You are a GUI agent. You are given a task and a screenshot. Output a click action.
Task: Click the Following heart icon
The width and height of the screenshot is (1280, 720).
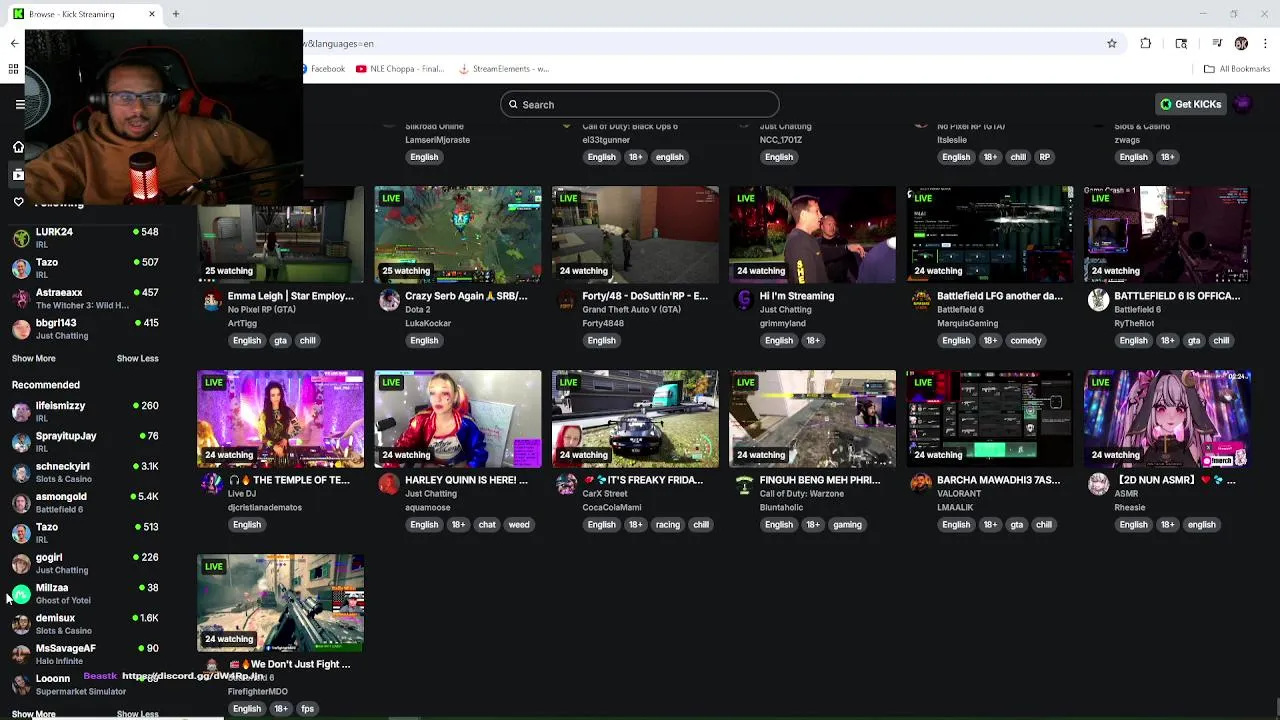tap(18, 202)
